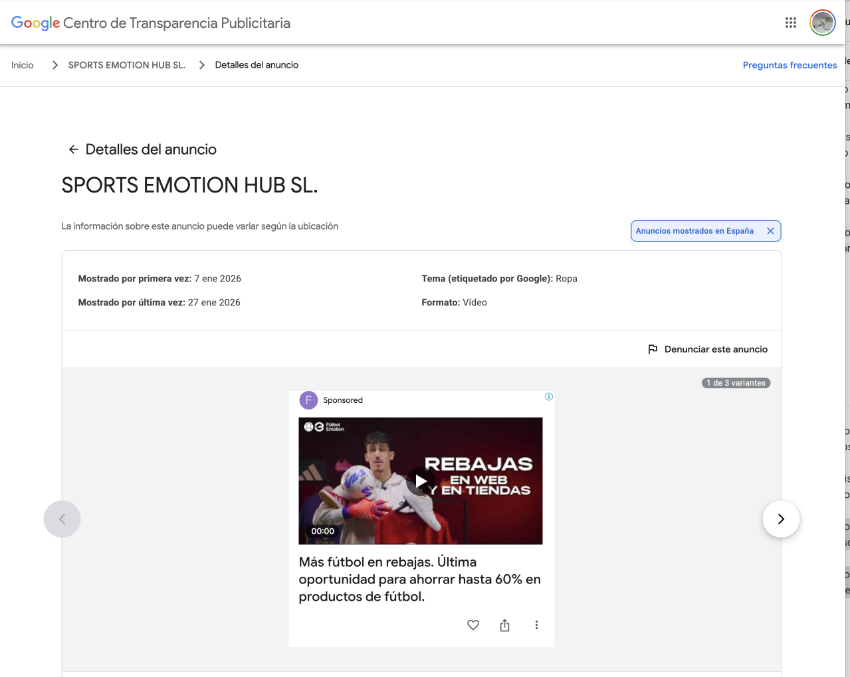
Task: Go back using the left arrow icon
Action: (73, 150)
